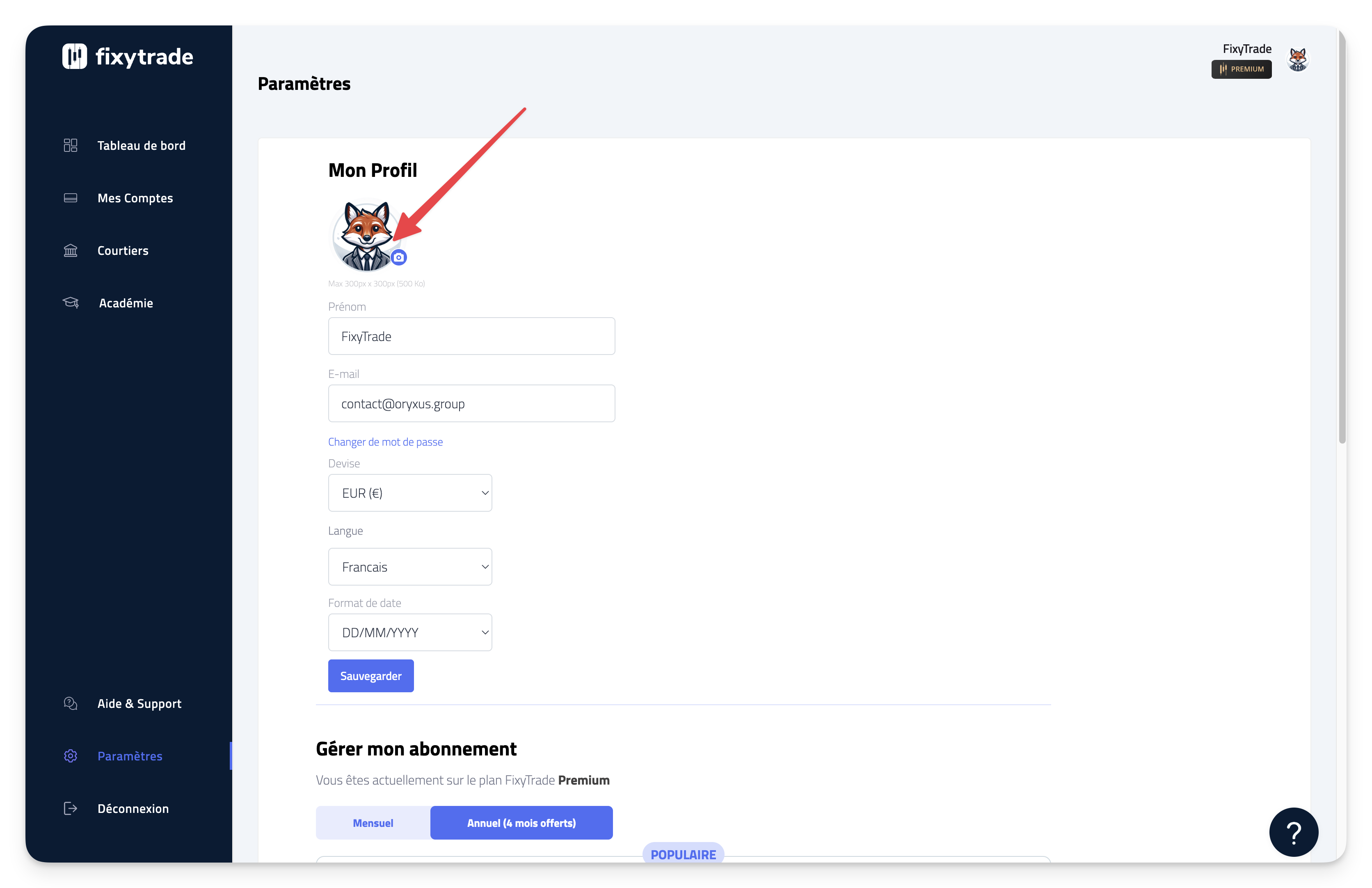Image resolution: width=1372 pixels, height=888 pixels.
Task: Click the fox avatar in top-right header
Action: pyautogui.click(x=1298, y=60)
